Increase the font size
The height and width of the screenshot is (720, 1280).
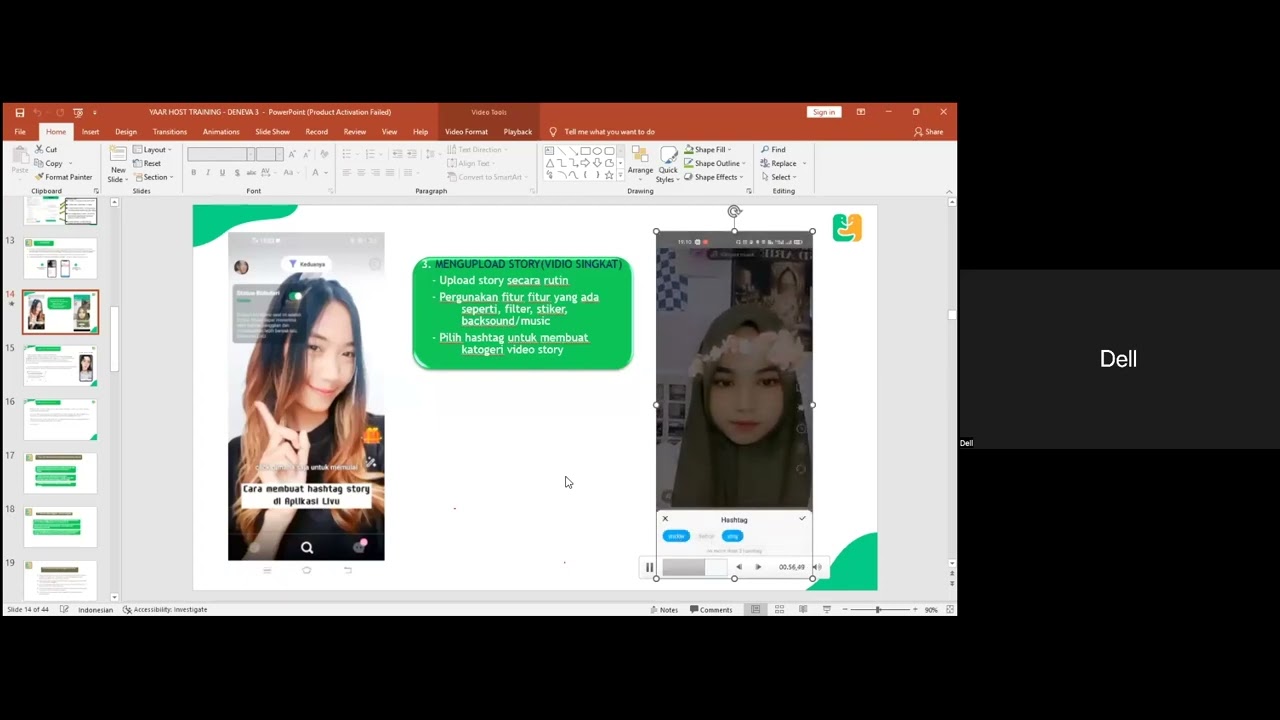pos(292,154)
